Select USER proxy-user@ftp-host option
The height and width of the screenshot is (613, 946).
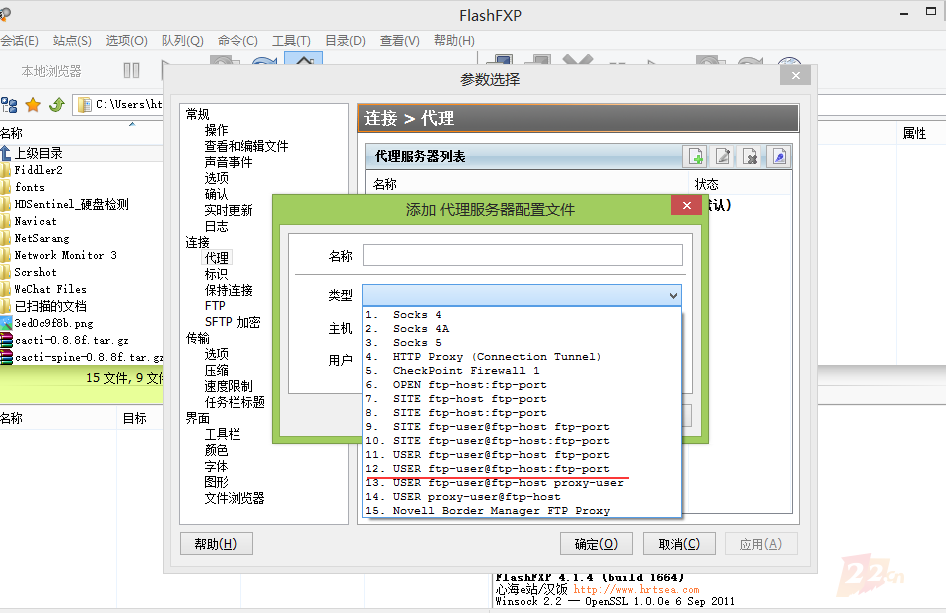click(x=522, y=497)
